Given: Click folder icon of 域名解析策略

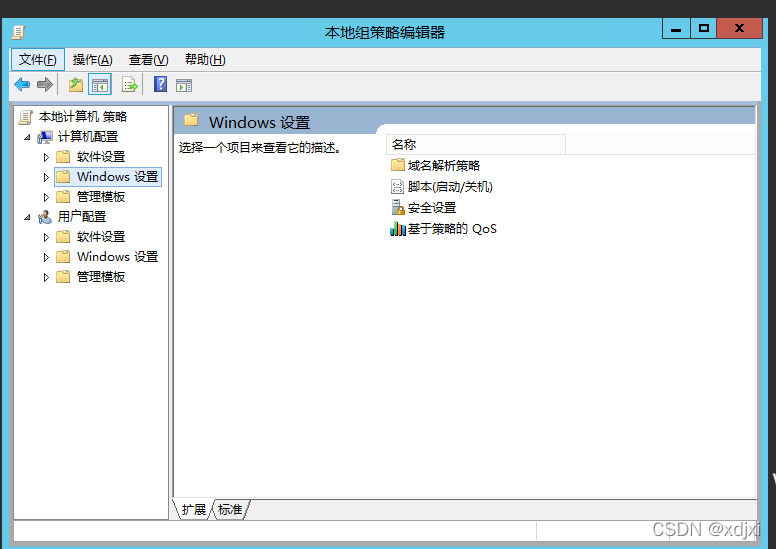Looking at the screenshot, I should click(x=398, y=165).
